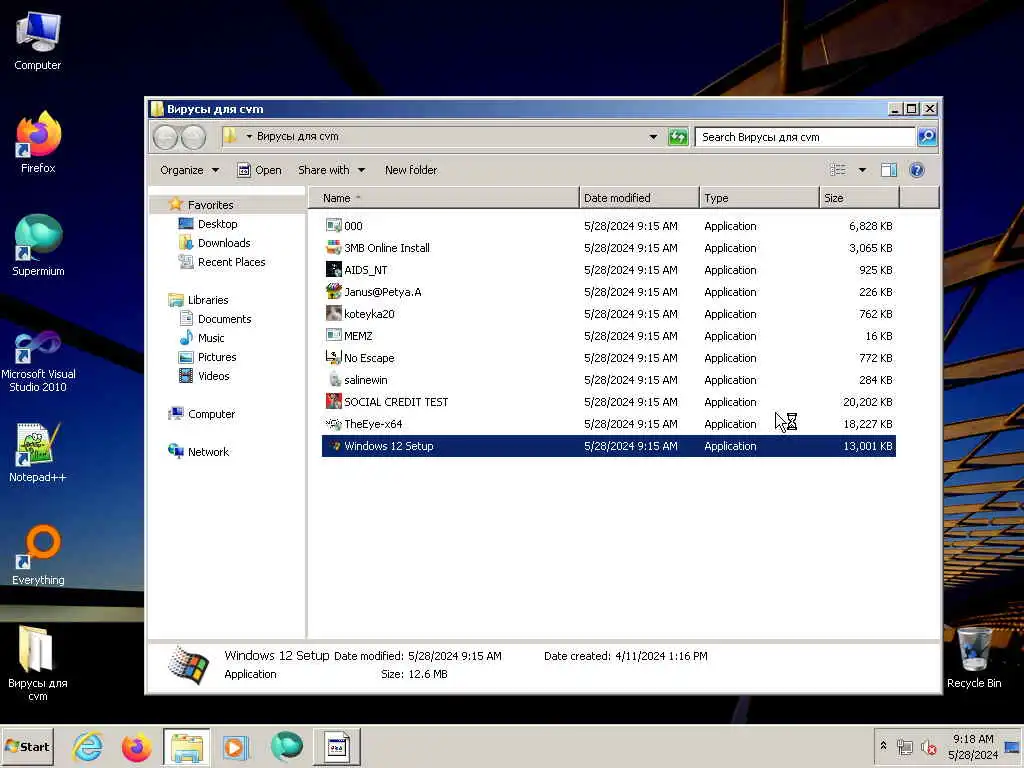Open Recent Places in navigation pane
1024x768 pixels.
231,262
